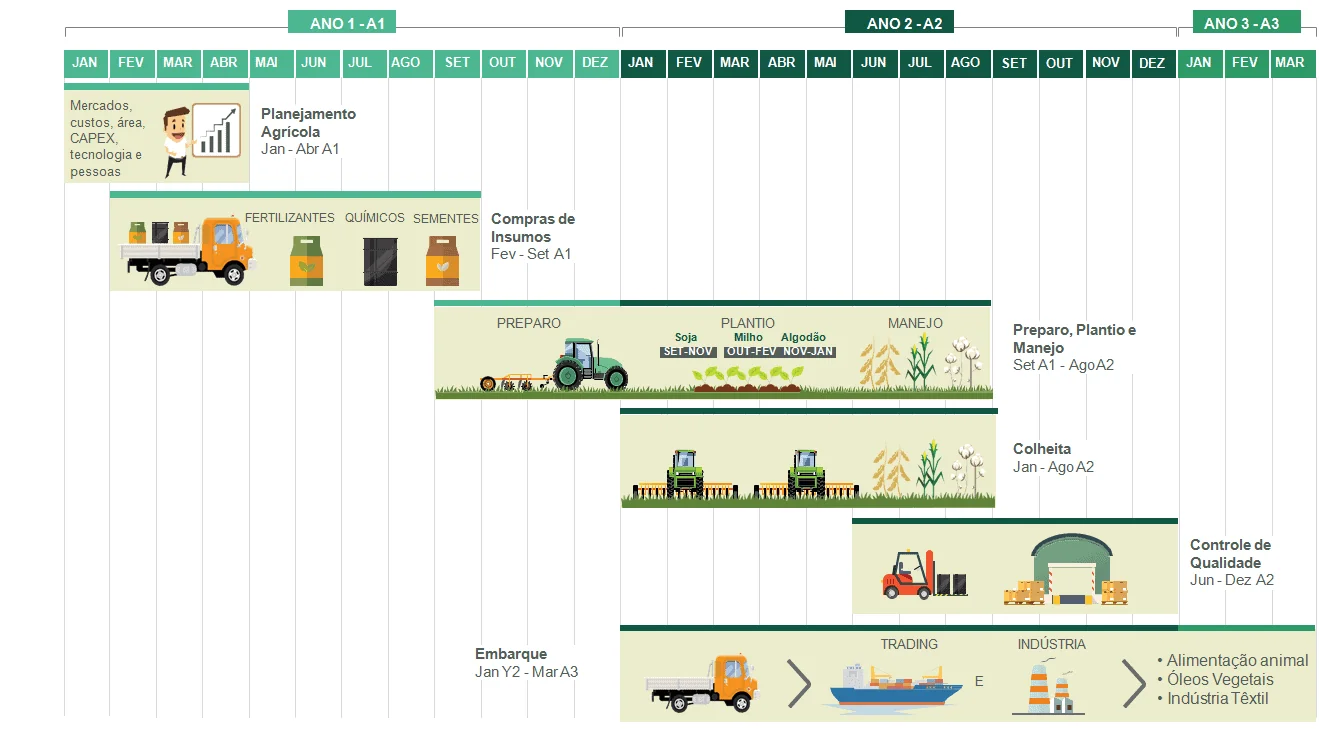Click the chevron arrow after the Embarque truck

[799, 683]
